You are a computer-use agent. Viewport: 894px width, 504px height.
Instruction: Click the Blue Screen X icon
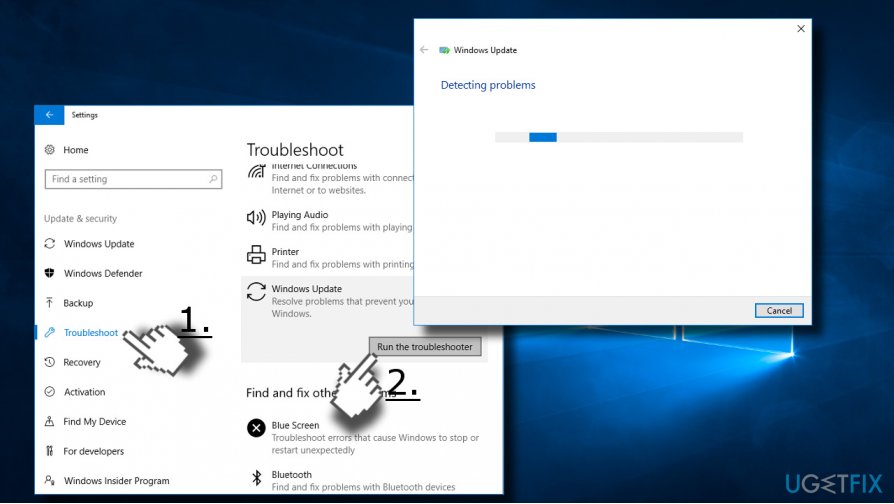[256, 428]
